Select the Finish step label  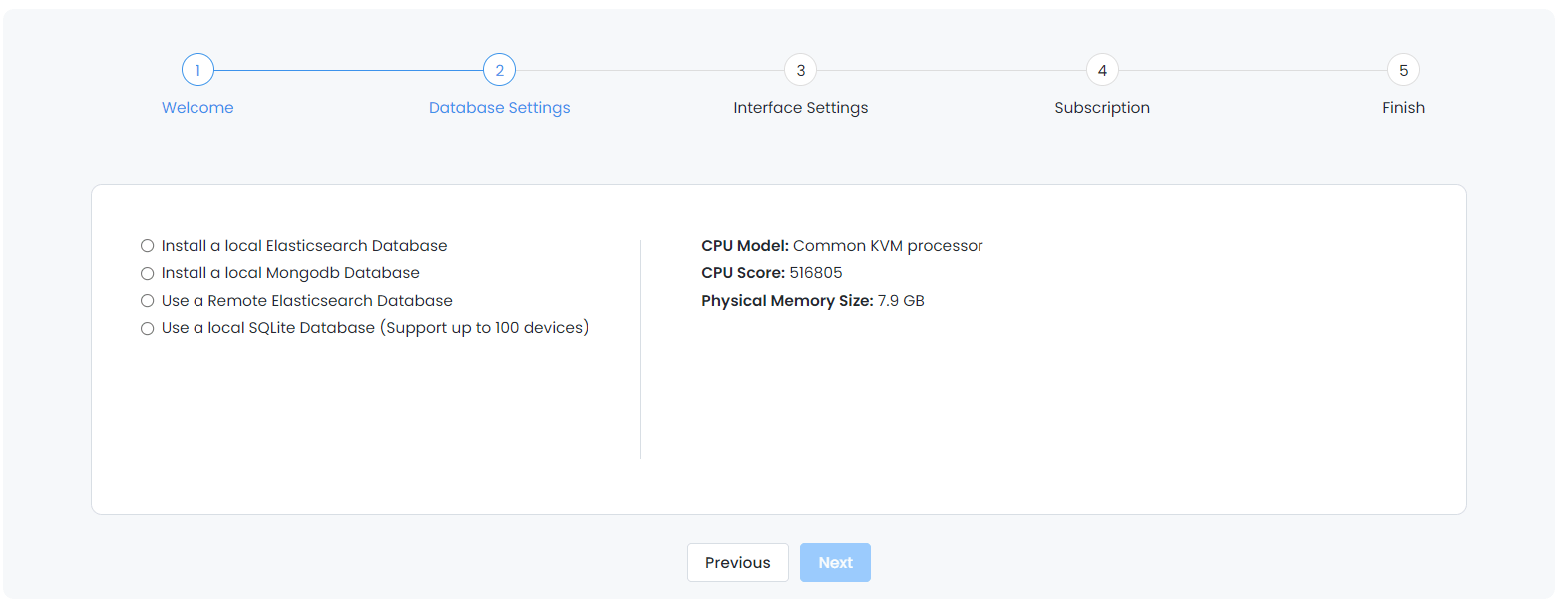[1403, 108]
